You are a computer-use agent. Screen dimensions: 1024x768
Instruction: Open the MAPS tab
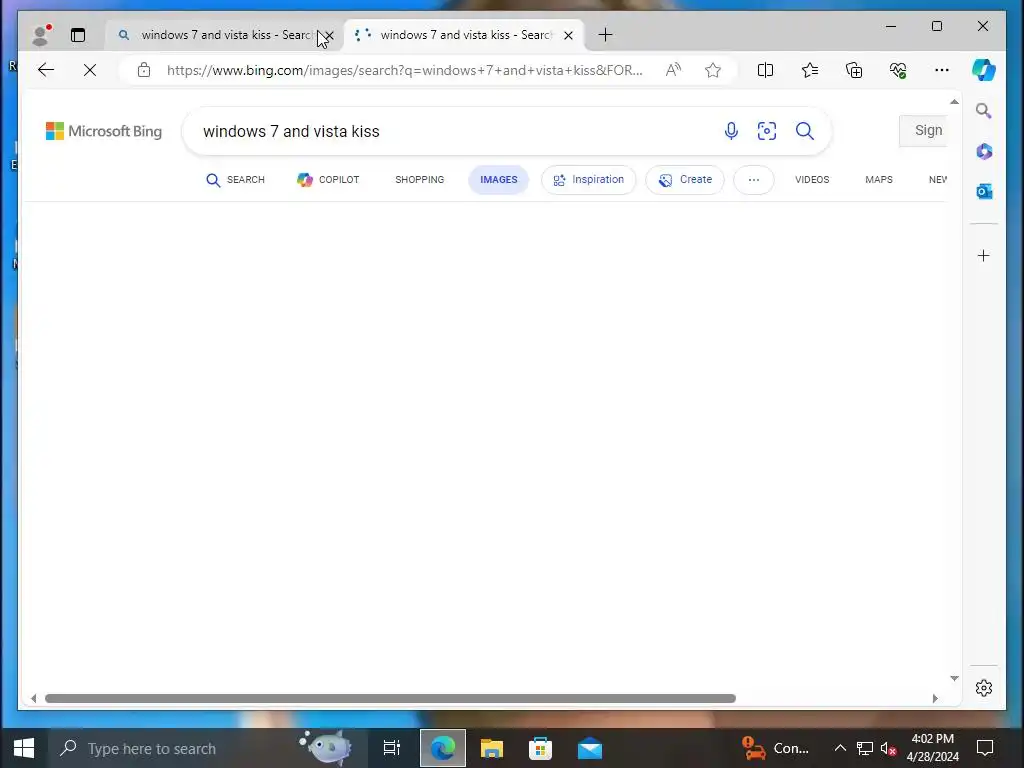pyautogui.click(x=878, y=180)
